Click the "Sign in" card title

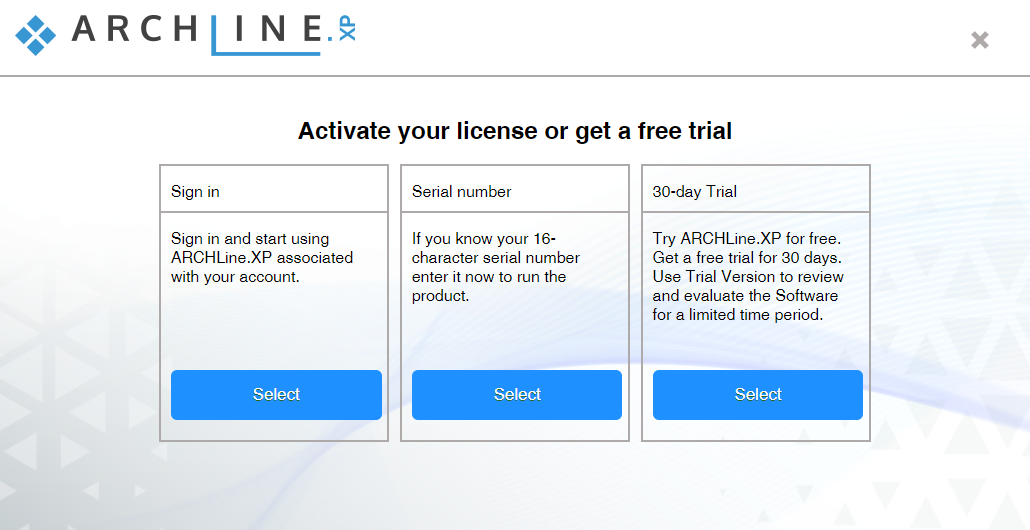pos(195,191)
